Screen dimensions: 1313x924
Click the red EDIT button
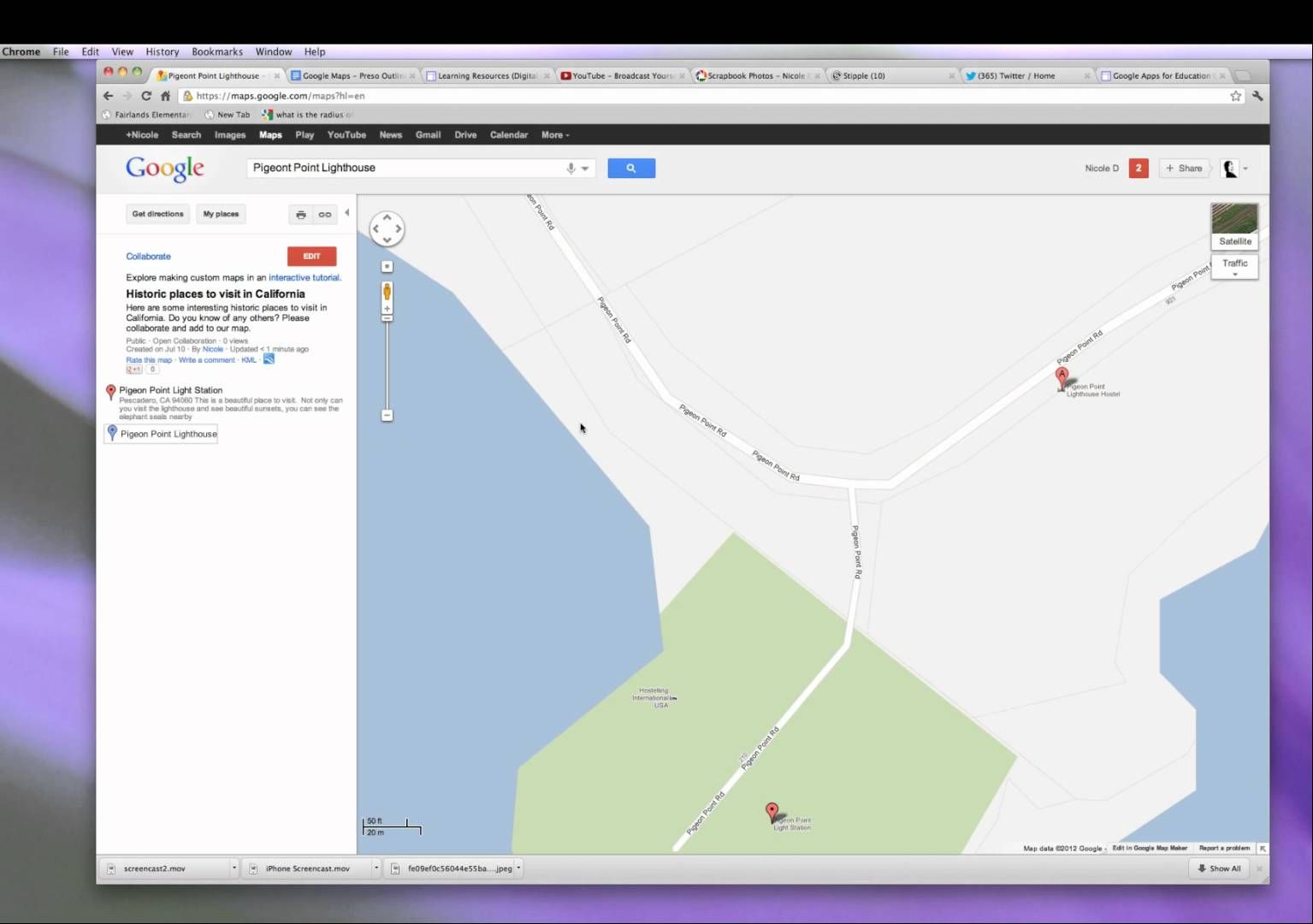(x=311, y=256)
